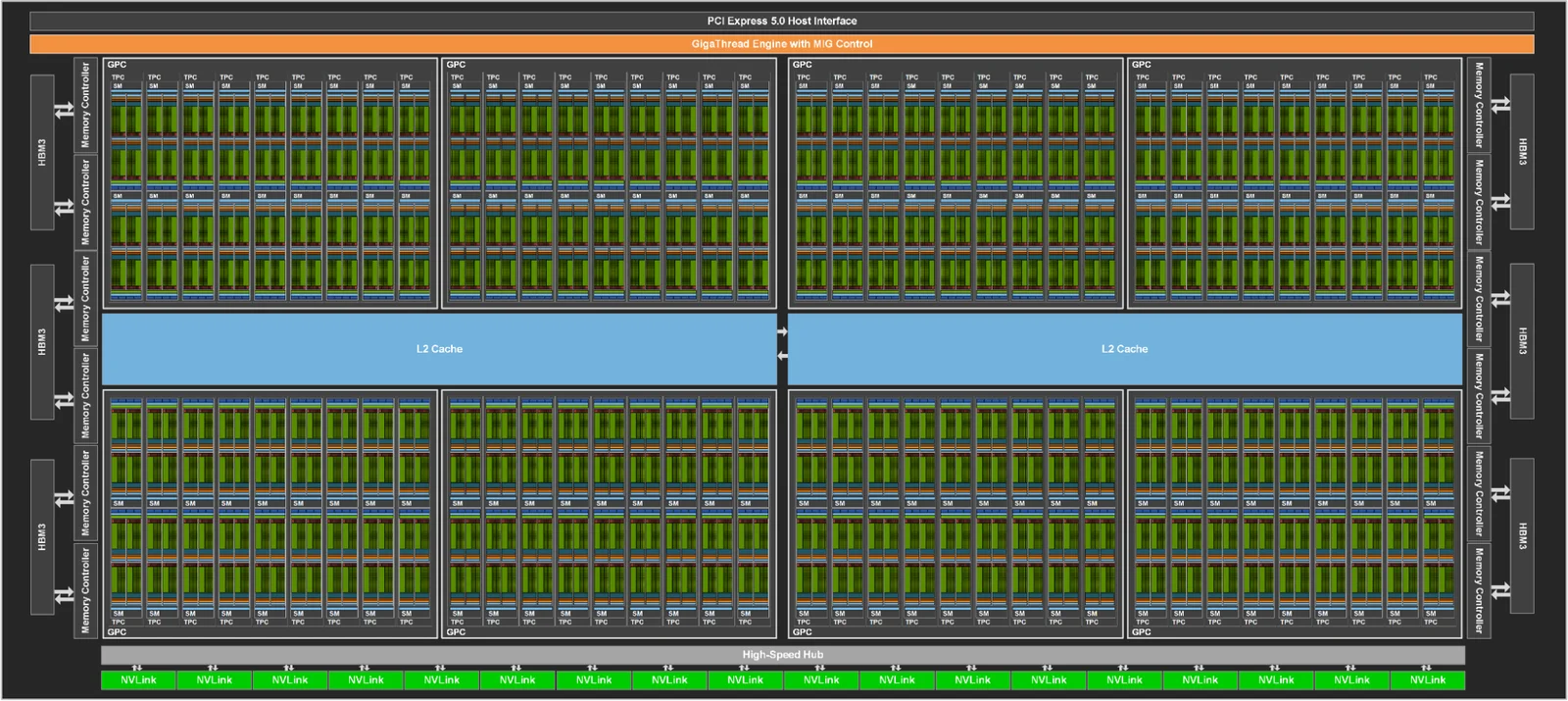Click the lowest Memory Controller on left side
This screenshot has width=1568, height=701.
[85, 590]
